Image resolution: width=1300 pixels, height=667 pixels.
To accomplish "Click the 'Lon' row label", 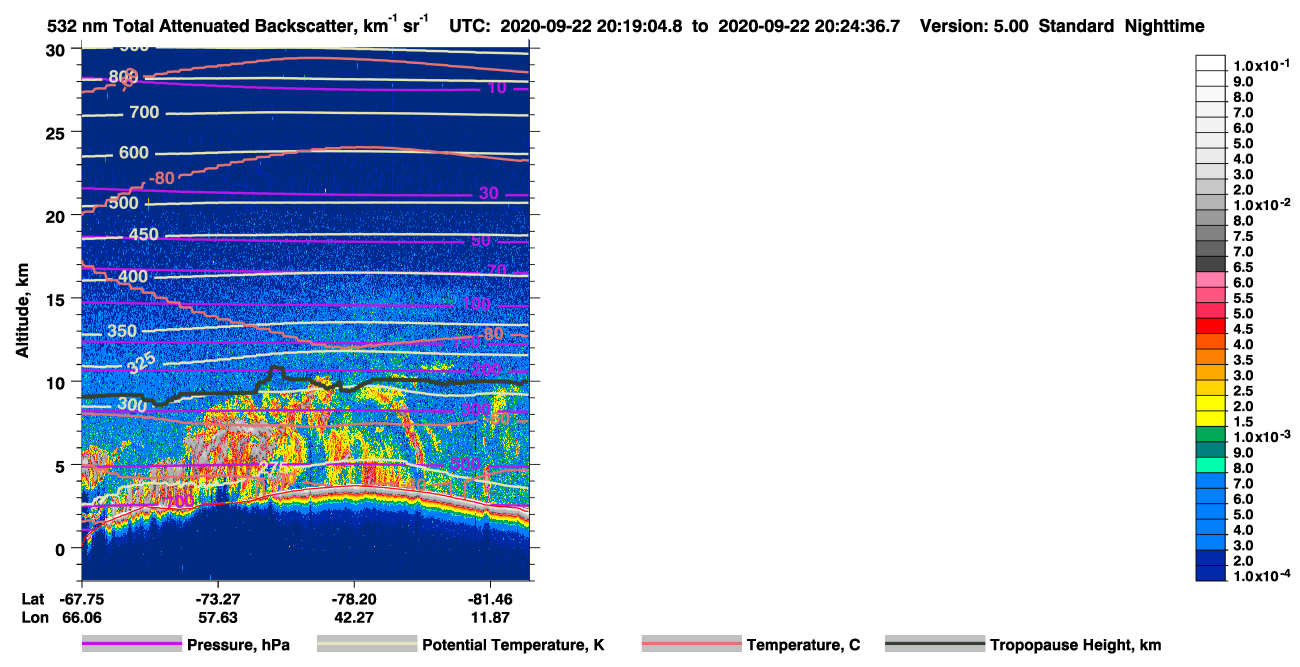I will (34, 618).
